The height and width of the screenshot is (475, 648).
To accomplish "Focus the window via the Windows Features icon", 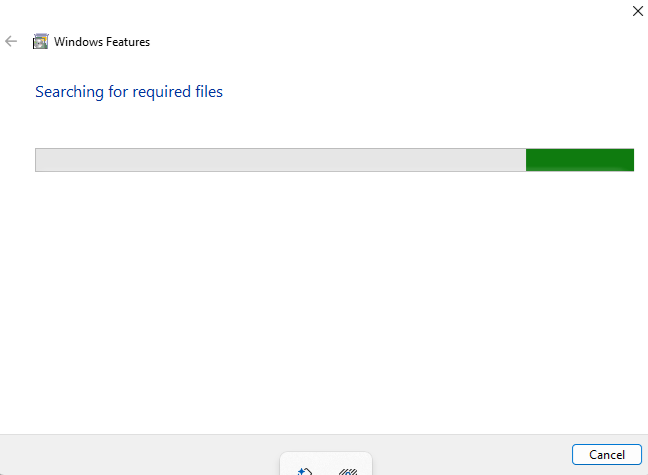I will 40,41.
